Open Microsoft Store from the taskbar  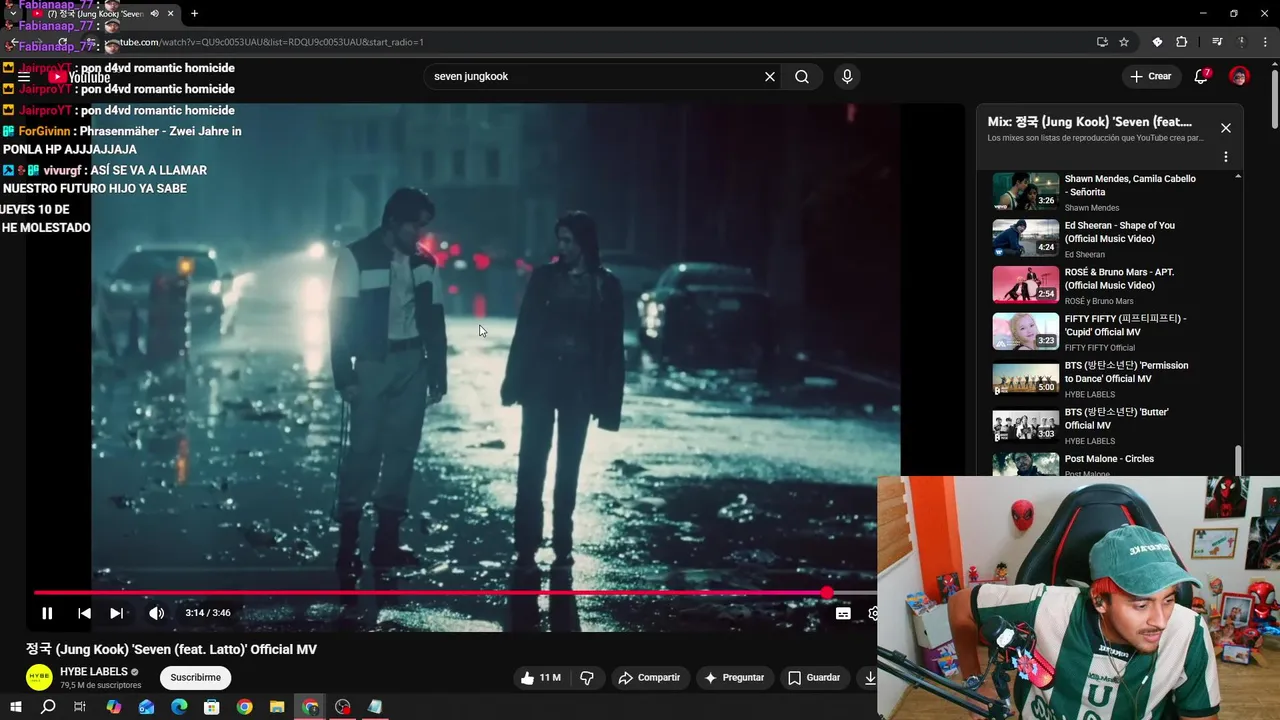(212, 707)
